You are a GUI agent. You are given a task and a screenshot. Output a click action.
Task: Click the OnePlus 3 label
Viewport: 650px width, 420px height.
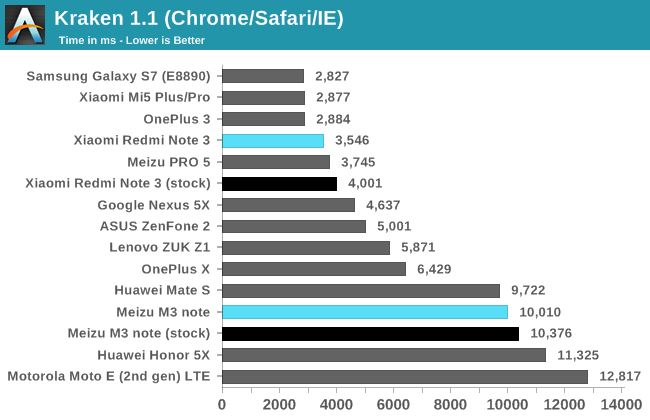[x=177, y=119]
